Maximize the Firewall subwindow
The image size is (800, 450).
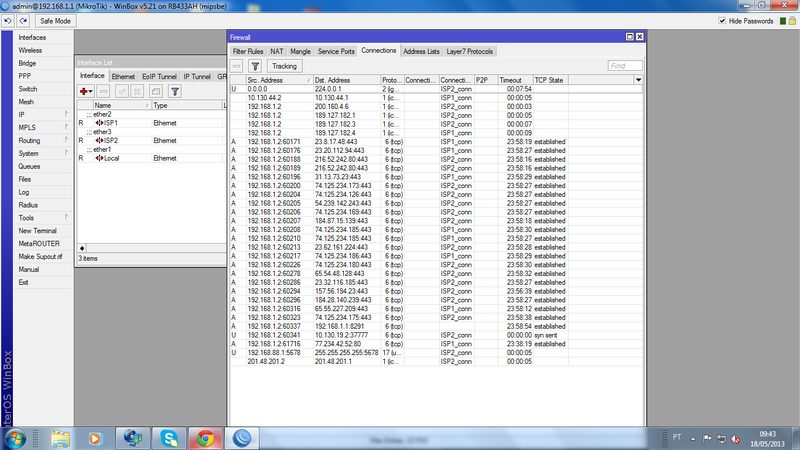tap(630, 37)
